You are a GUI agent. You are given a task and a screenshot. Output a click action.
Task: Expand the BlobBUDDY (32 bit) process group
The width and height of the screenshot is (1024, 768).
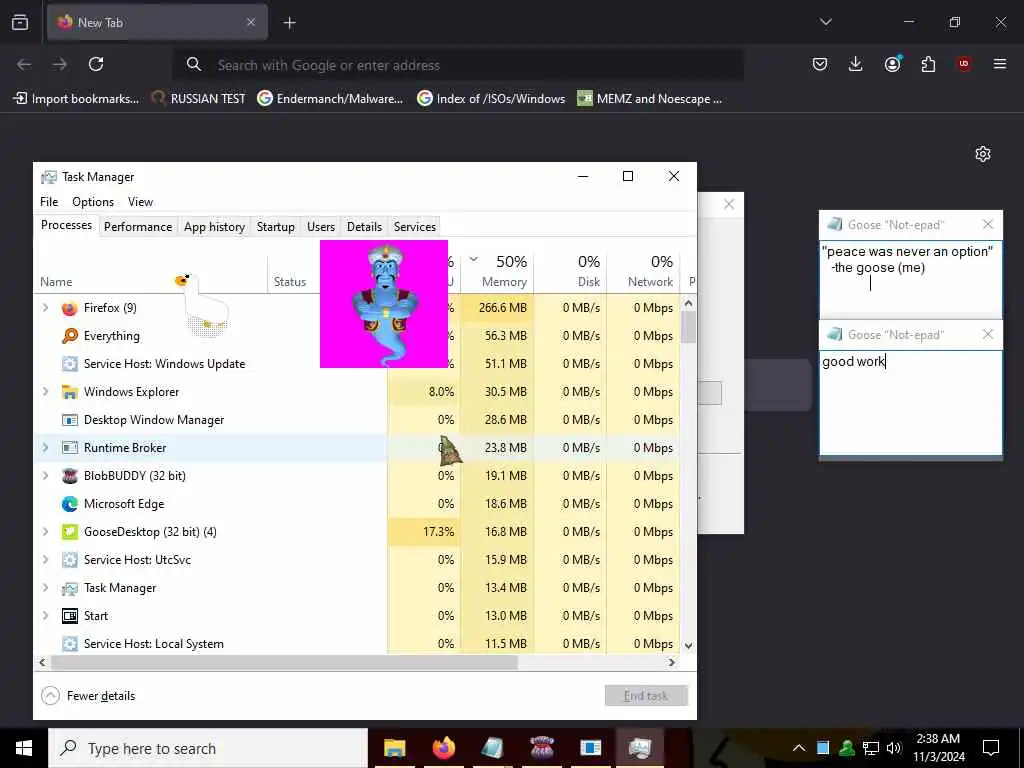(46, 476)
